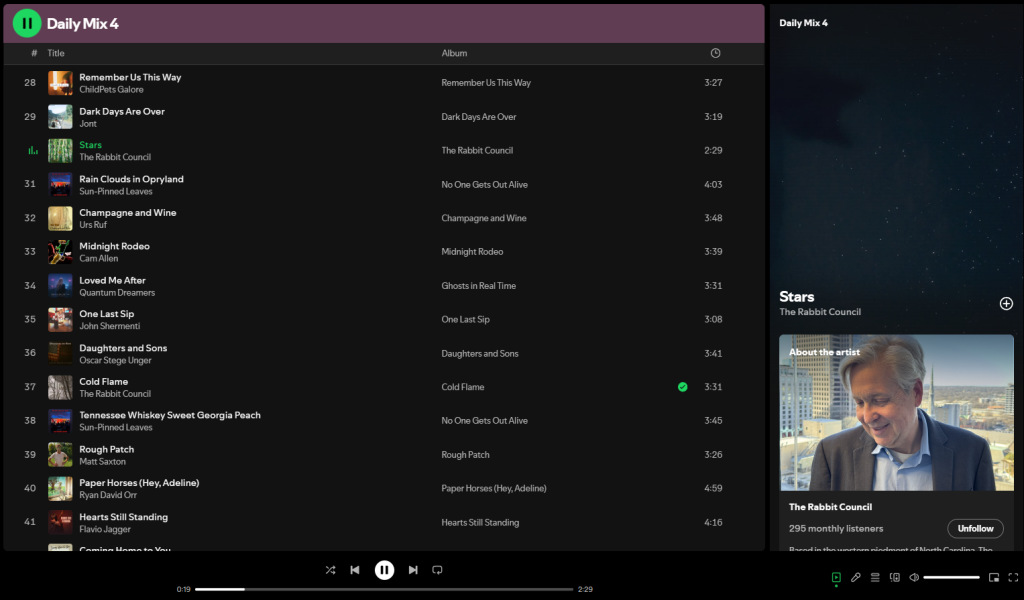Select the green Stars track title
1024x600 pixels.
click(x=90, y=145)
